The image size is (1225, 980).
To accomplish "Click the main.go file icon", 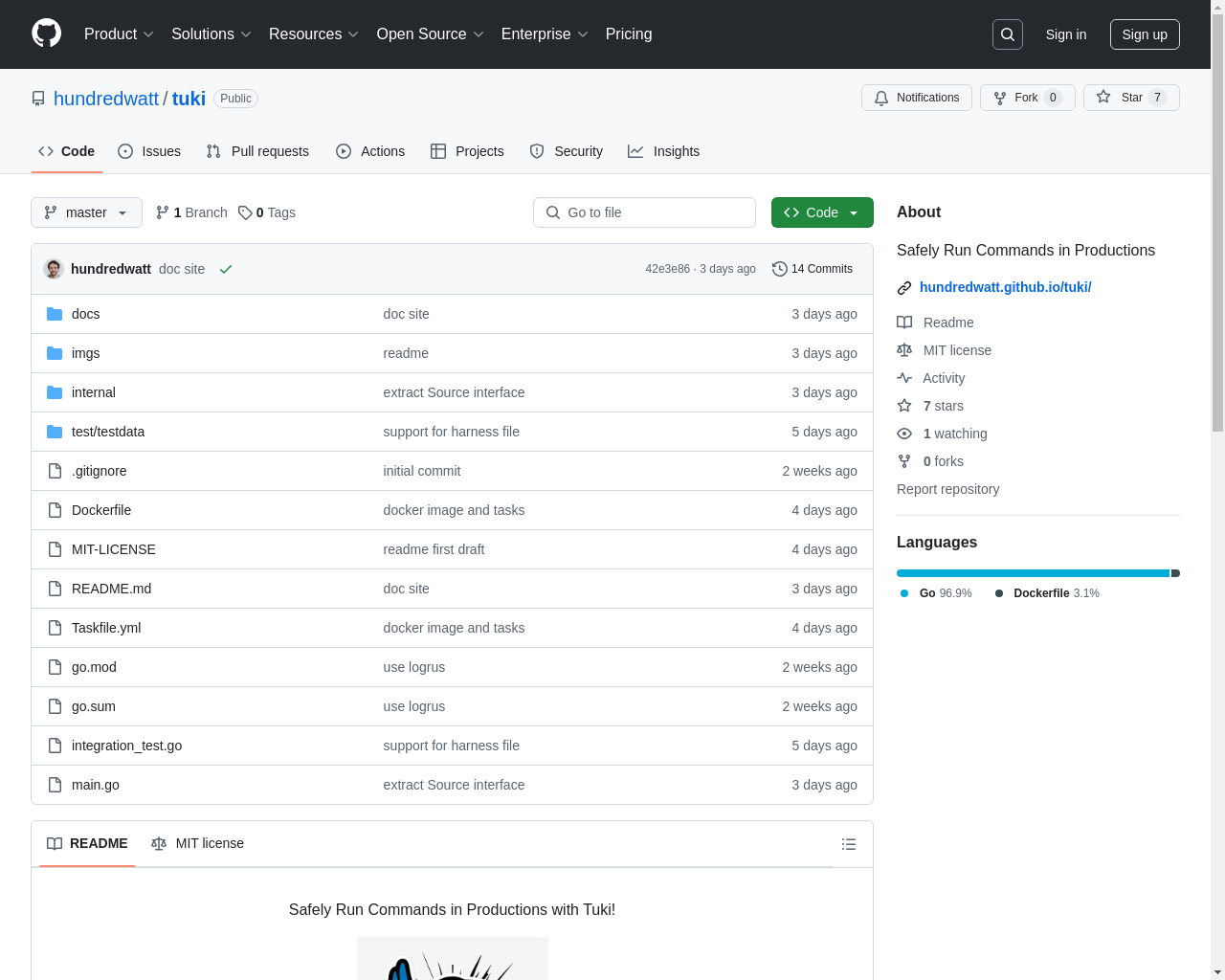I will pos(55,785).
